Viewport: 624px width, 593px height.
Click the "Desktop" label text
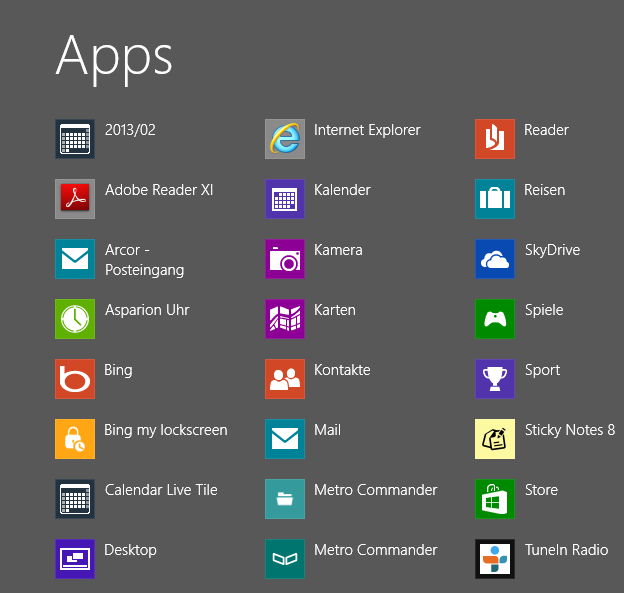pyautogui.click(x=131, y=551)
